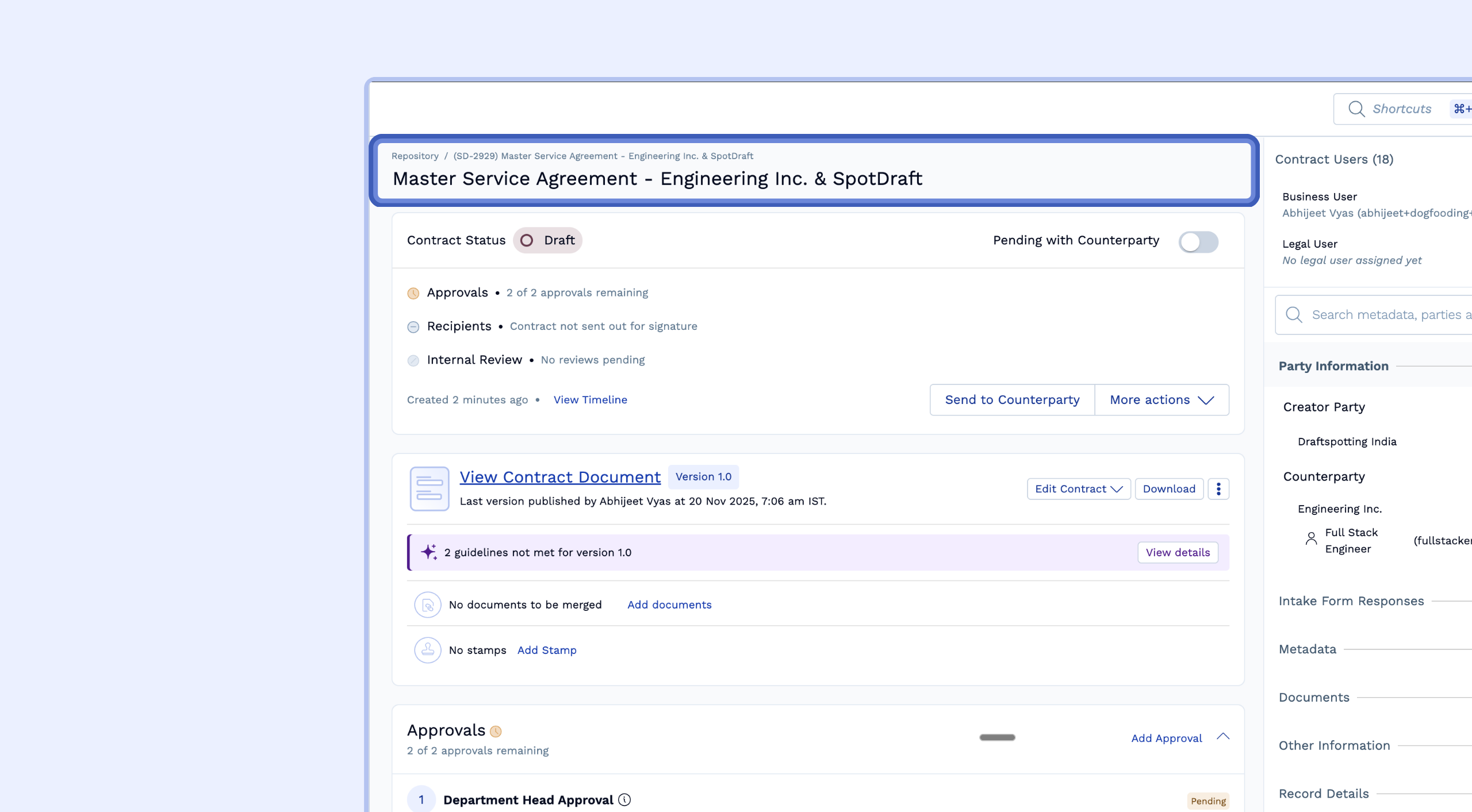Expand the Metadata section

click(x=1308, y=649)
